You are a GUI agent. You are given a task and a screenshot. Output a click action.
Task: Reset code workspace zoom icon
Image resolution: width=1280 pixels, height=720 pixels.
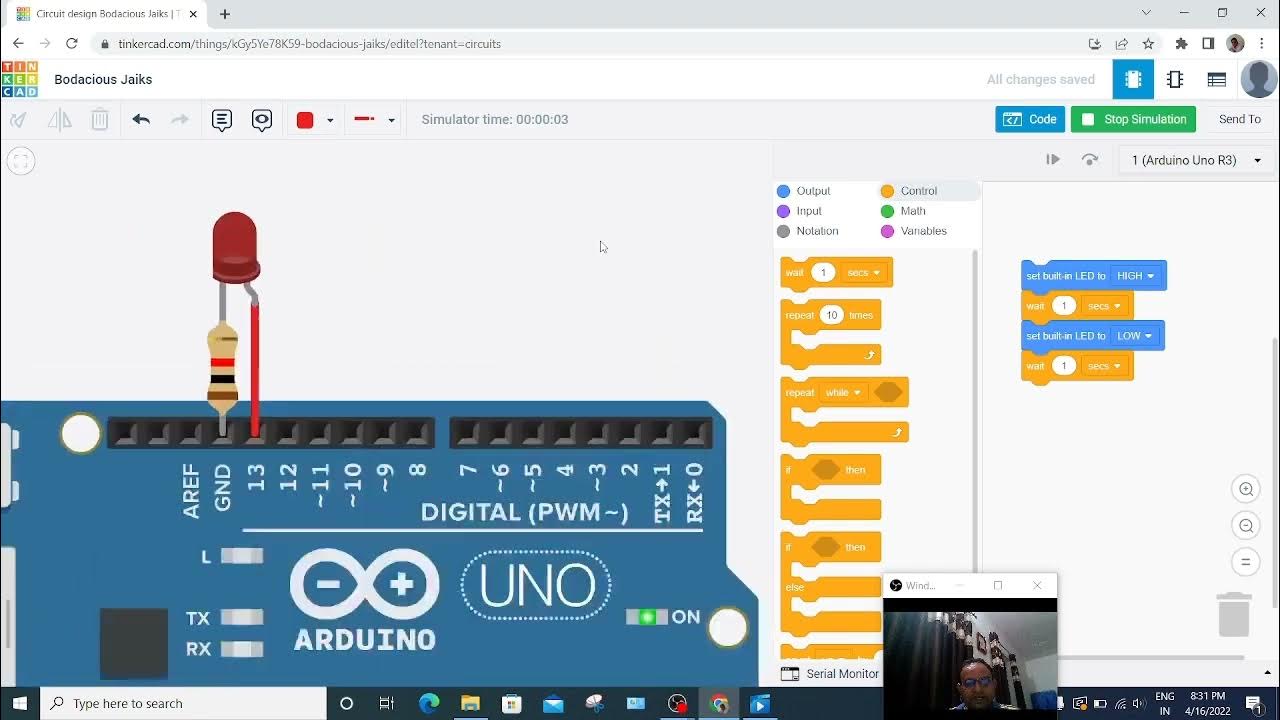[1246, 562]
